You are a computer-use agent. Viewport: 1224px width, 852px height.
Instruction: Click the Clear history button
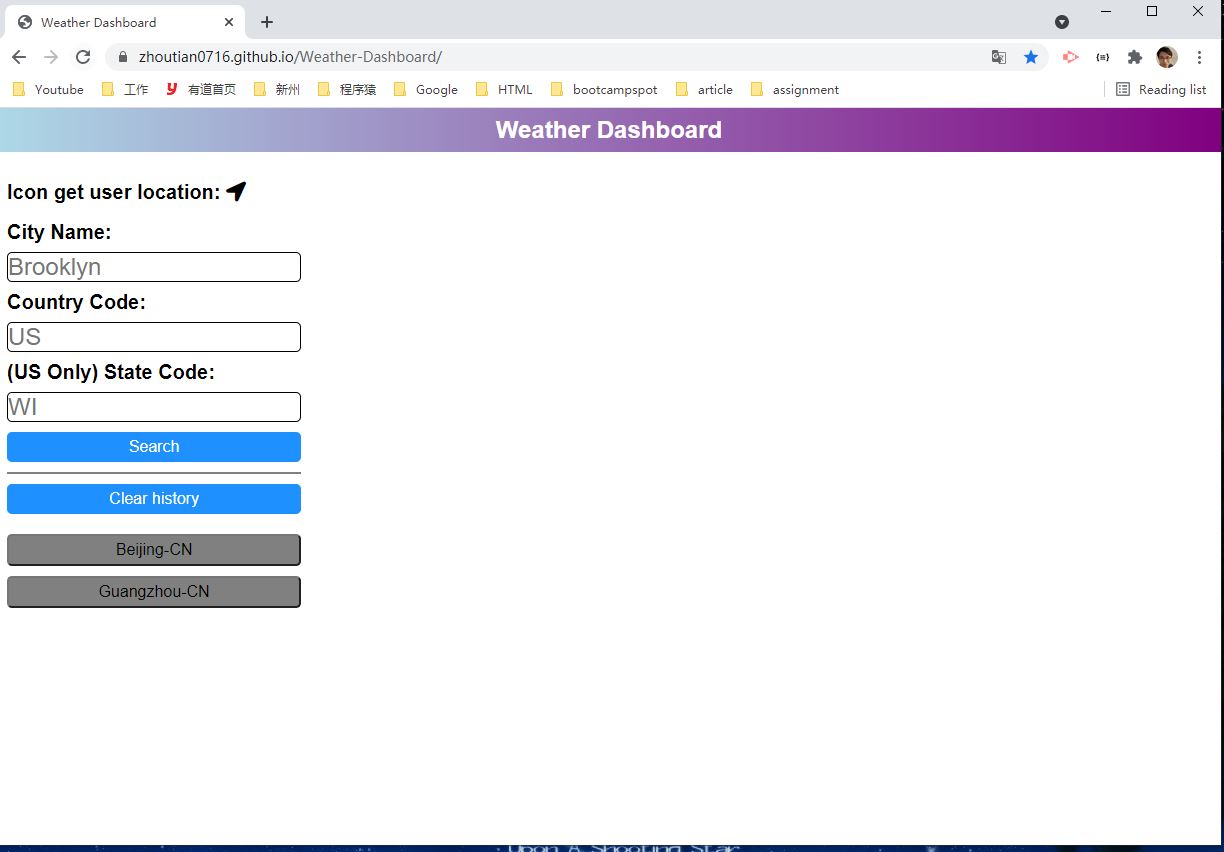tap(154, 499)
